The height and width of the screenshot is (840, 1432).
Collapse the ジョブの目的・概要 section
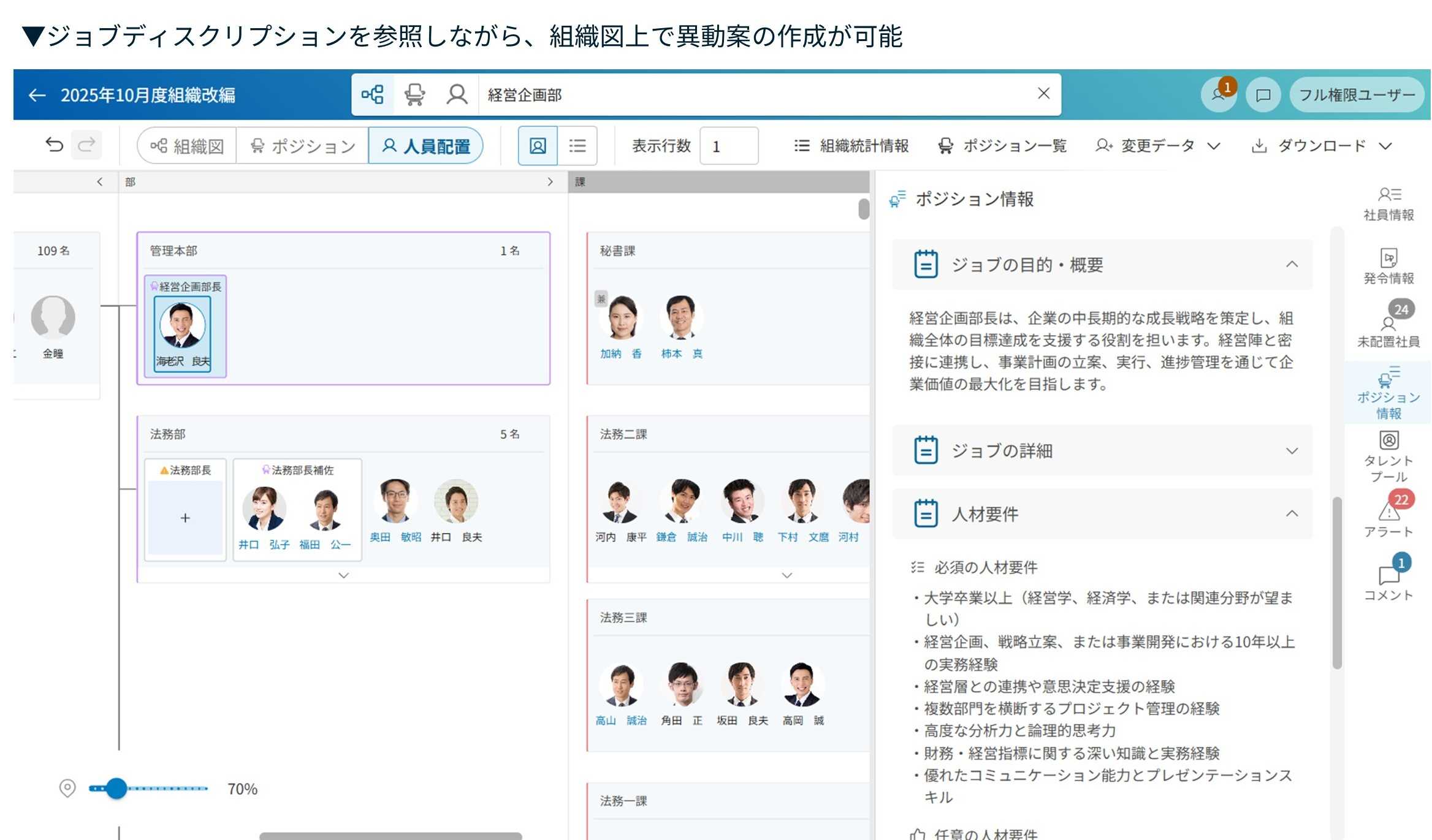pyautogui.click(x=1292, y=265)
